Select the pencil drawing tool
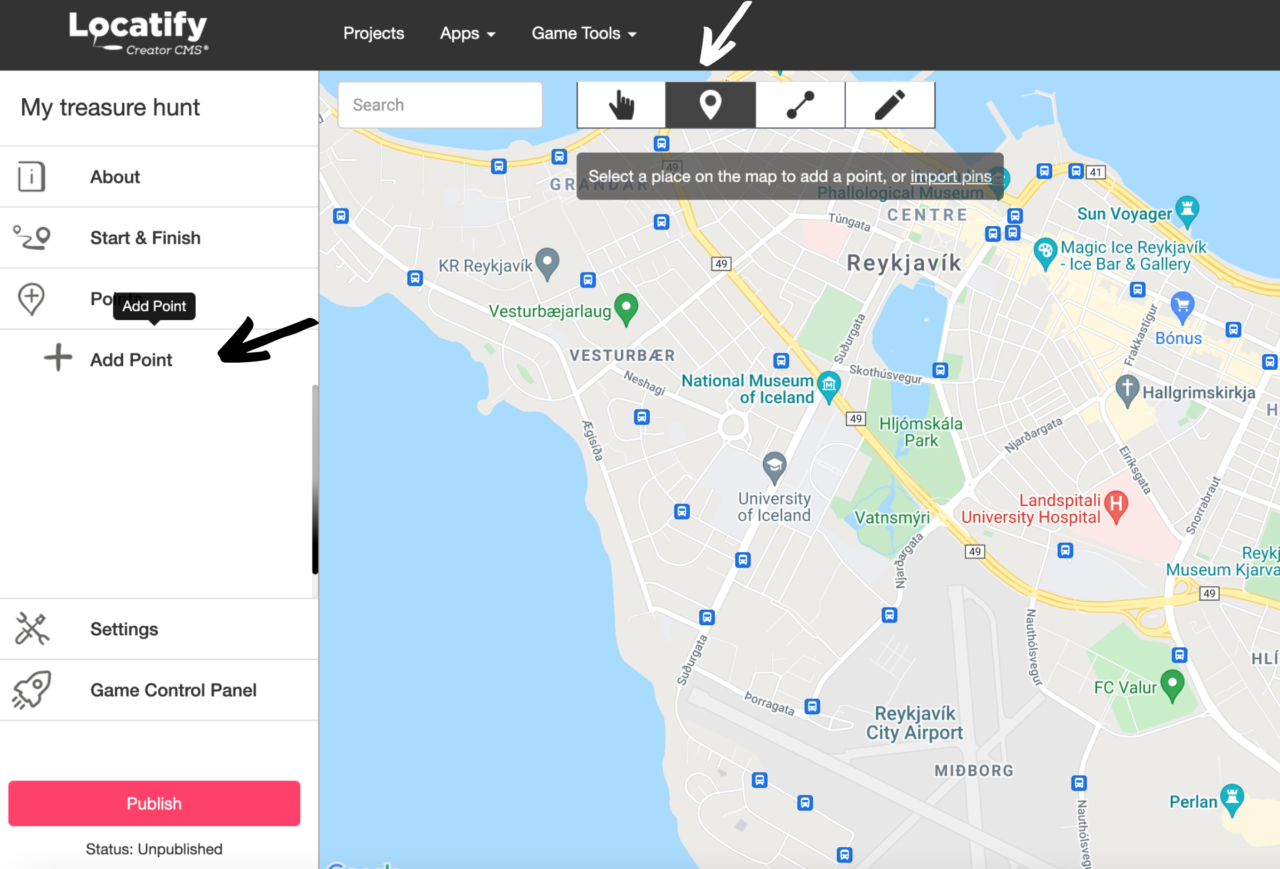 coord(889,104)
